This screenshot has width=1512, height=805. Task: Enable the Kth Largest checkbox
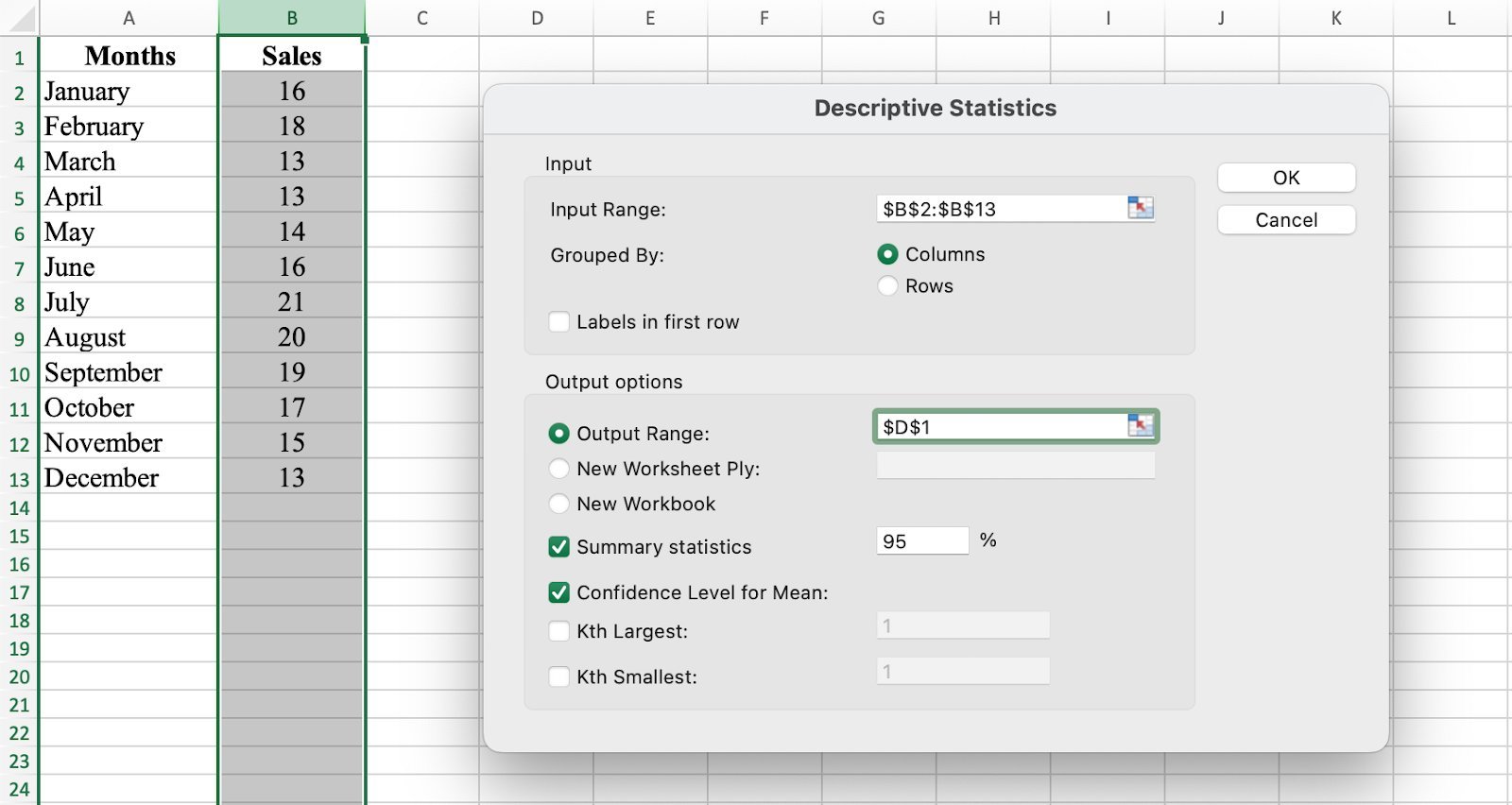[559, 631]
